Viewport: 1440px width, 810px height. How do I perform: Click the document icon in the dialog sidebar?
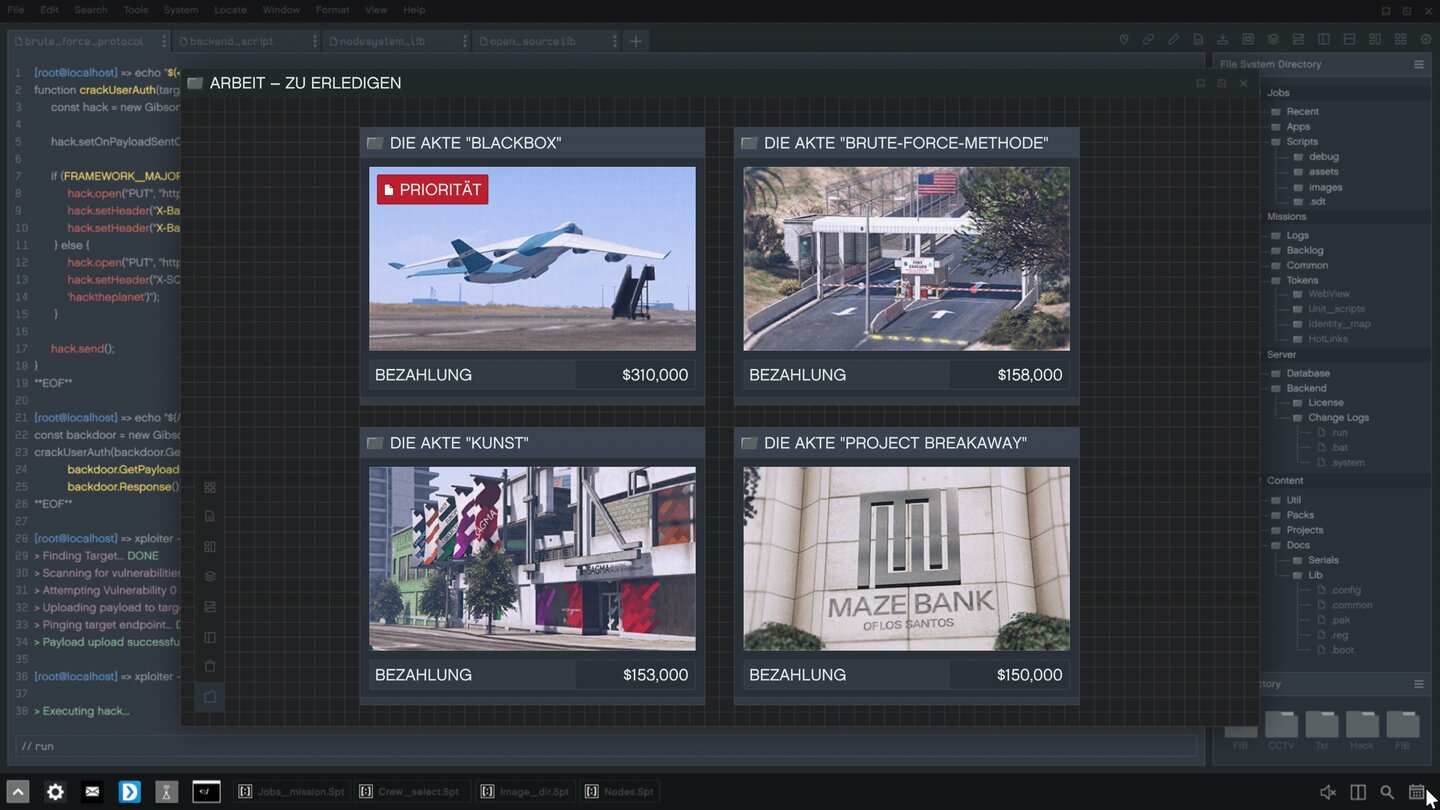(210, 516)
